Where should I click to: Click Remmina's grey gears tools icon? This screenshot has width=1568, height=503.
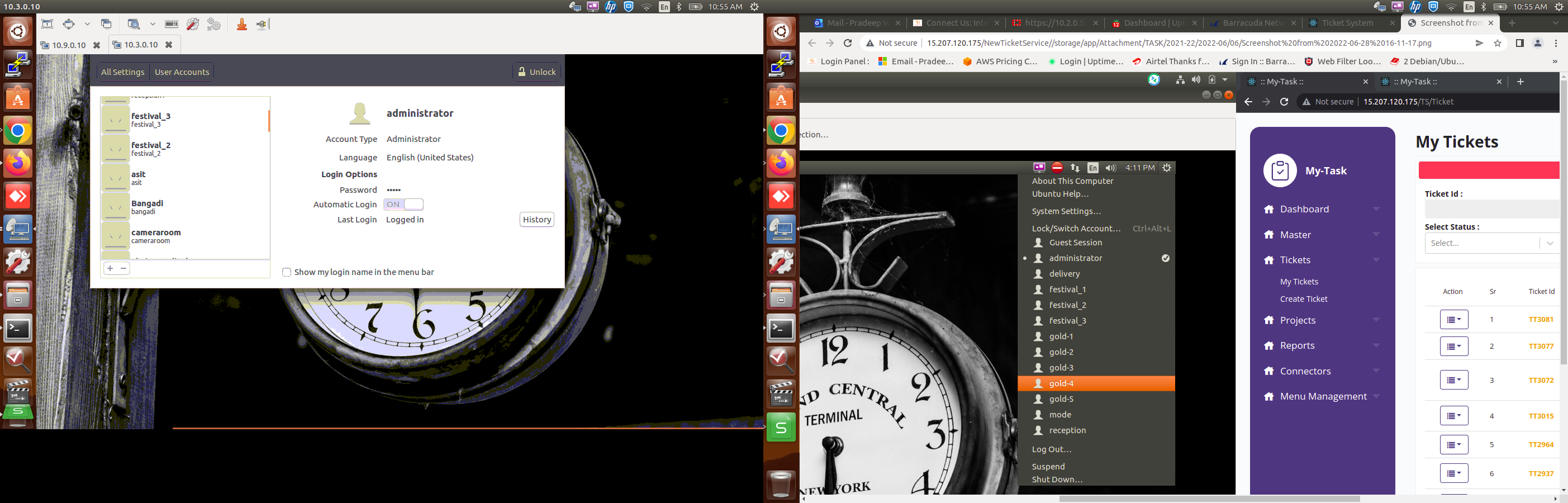213,23
